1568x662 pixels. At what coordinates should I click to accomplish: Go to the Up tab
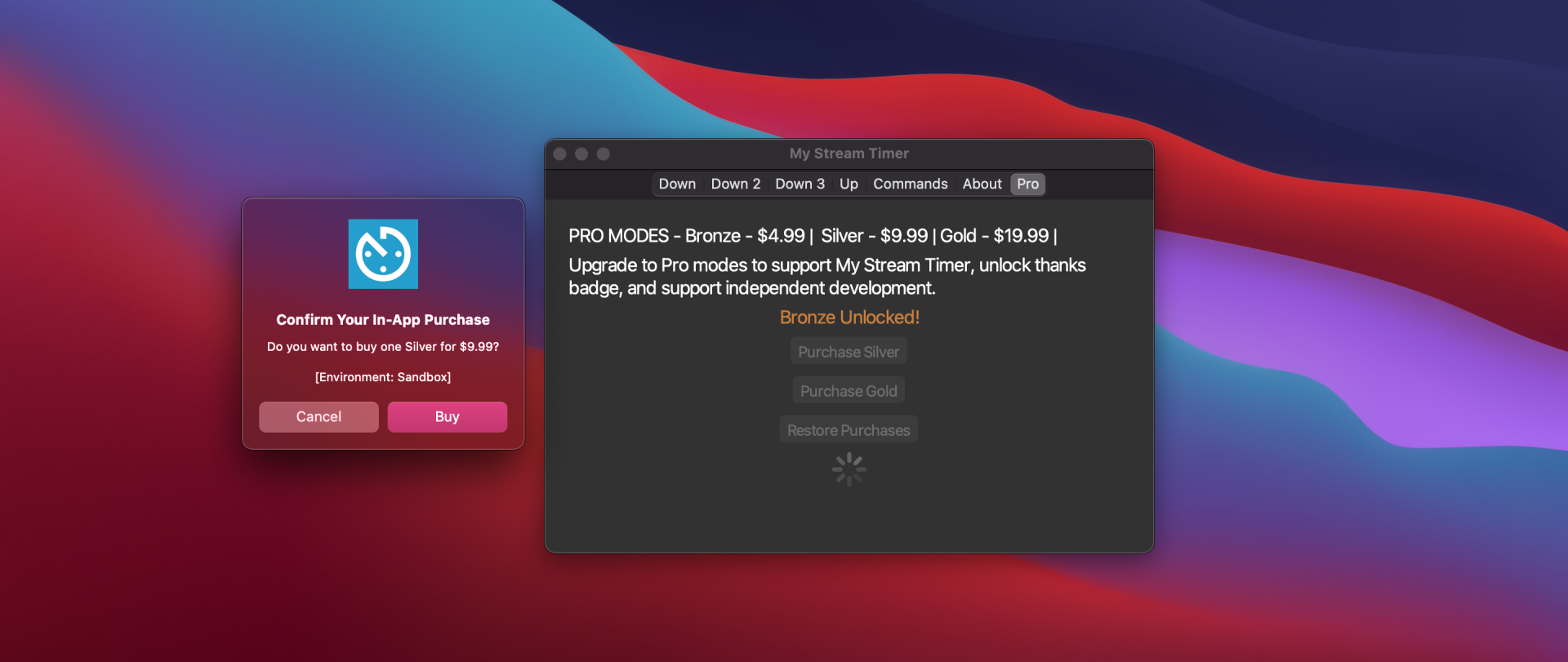849,184
